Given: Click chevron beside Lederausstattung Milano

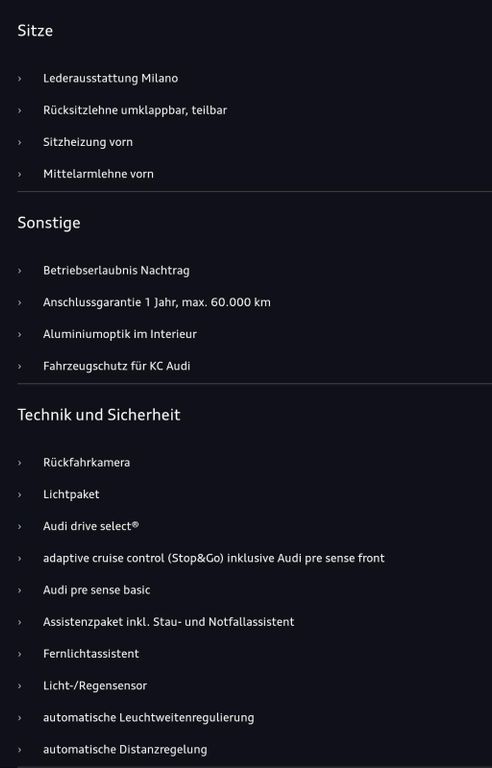Looking at the screenshot, I should [x=20, y=79].
